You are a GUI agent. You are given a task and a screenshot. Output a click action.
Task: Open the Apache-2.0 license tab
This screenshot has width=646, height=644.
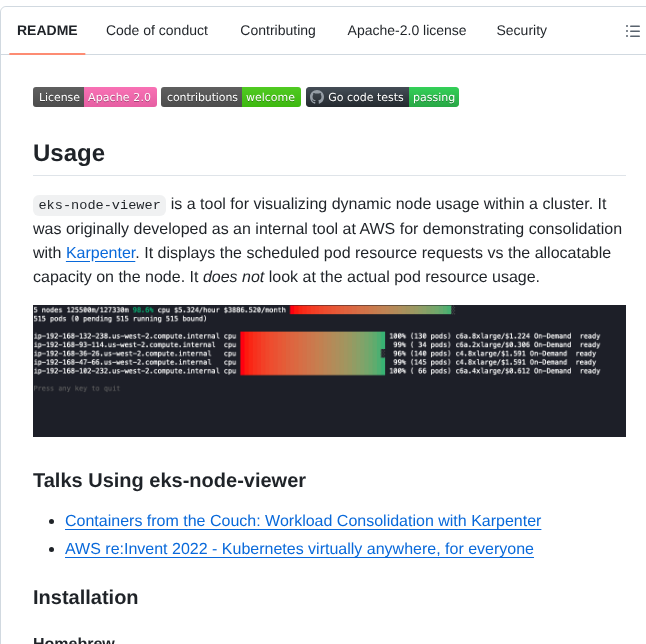[407, 30]
